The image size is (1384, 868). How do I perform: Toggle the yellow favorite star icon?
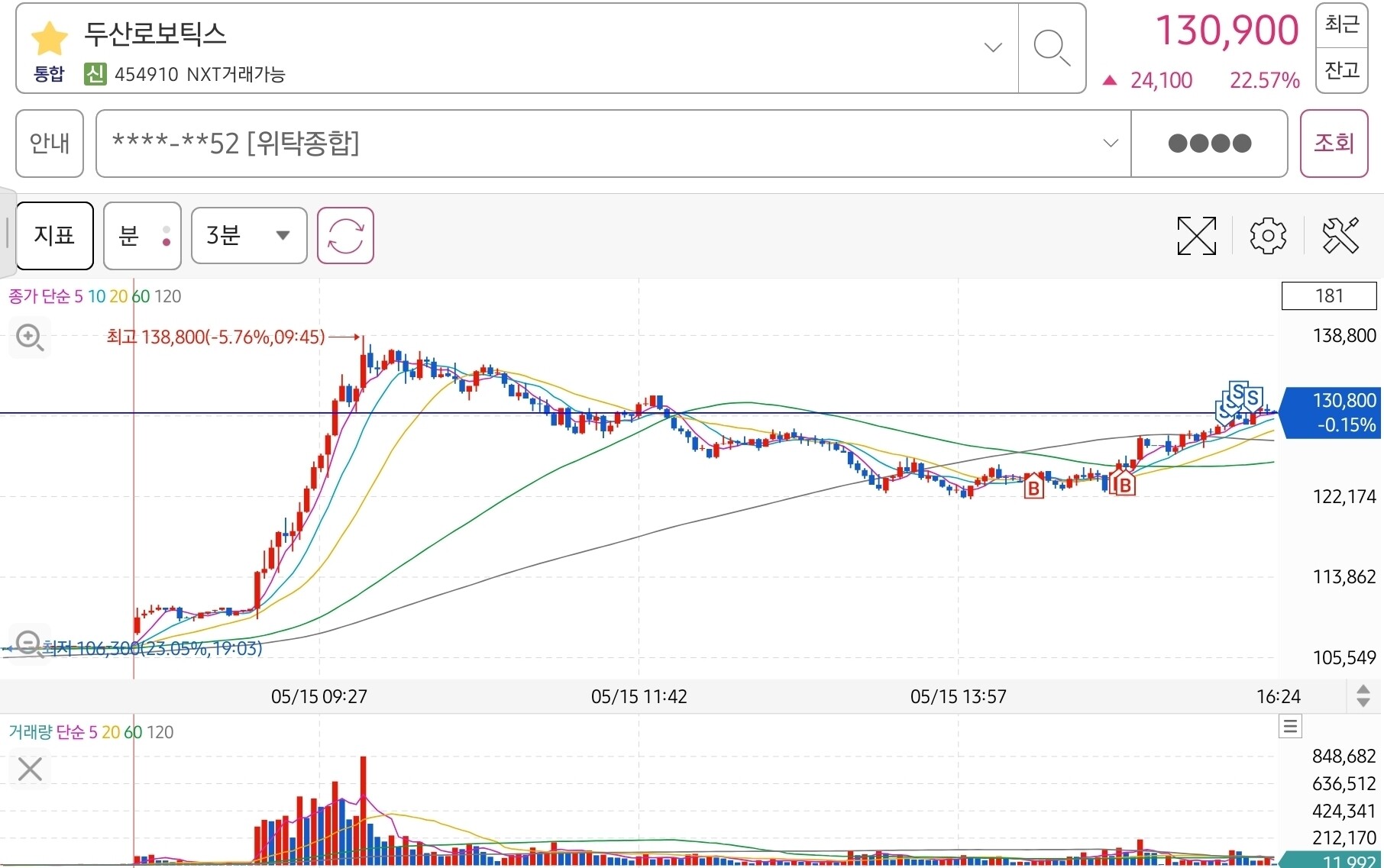pos(50,38)
